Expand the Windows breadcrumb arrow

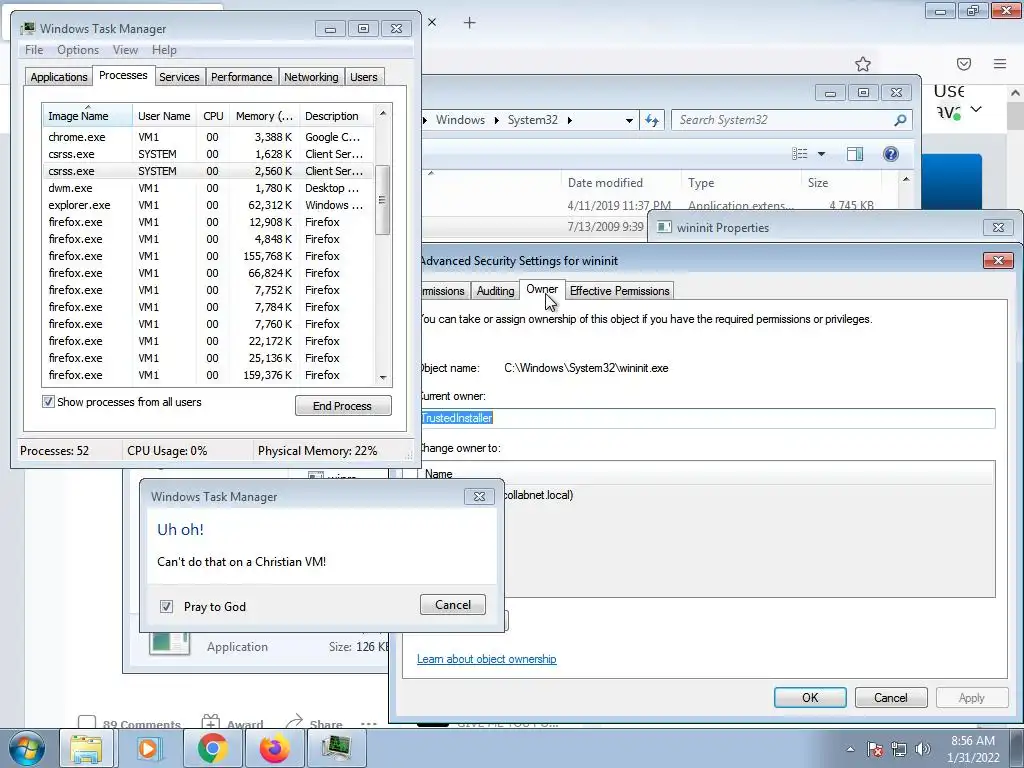click(496, 120)
